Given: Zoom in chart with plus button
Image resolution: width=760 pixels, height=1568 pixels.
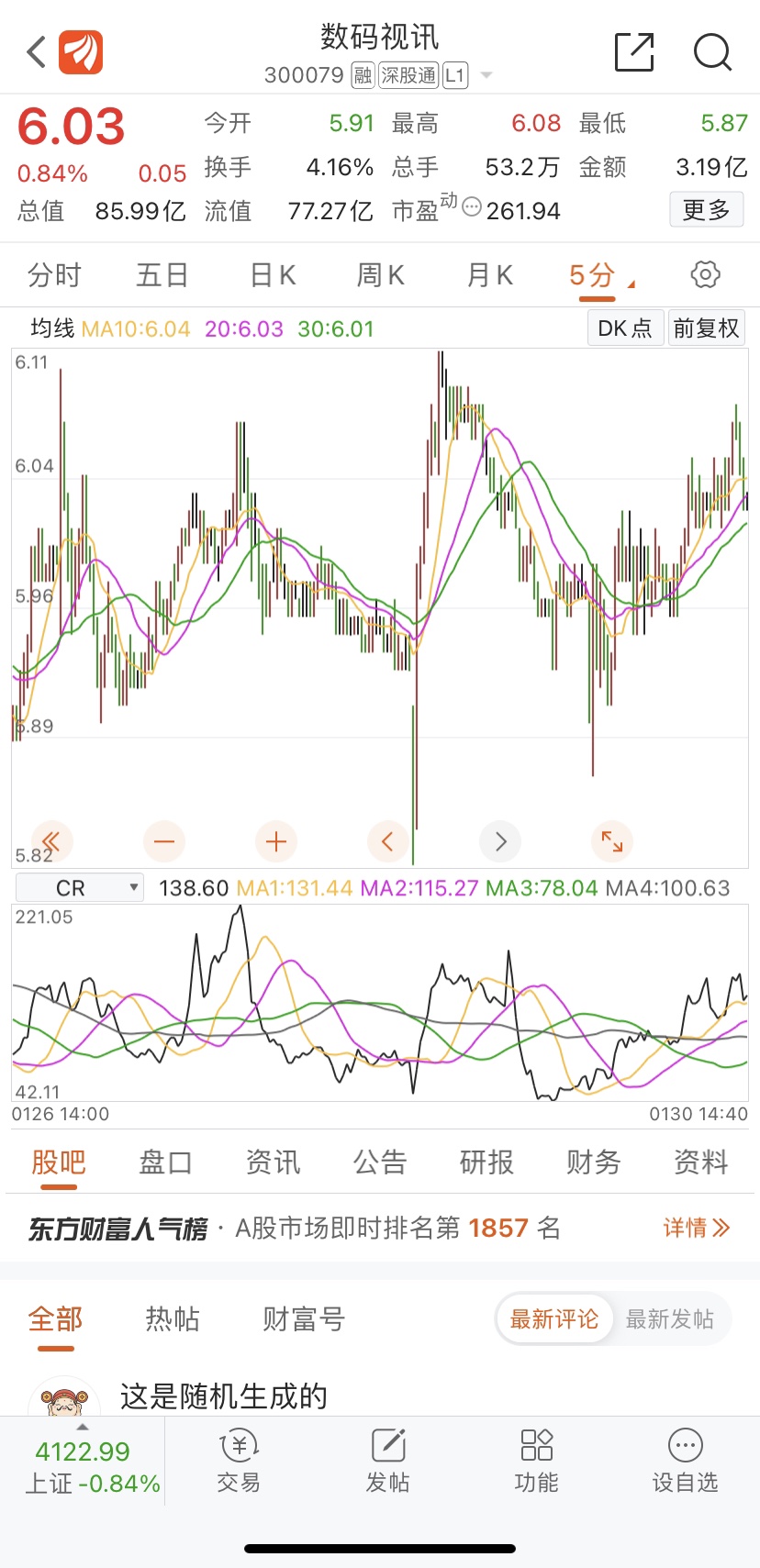Looking at the screenshot, I should 276,841.
